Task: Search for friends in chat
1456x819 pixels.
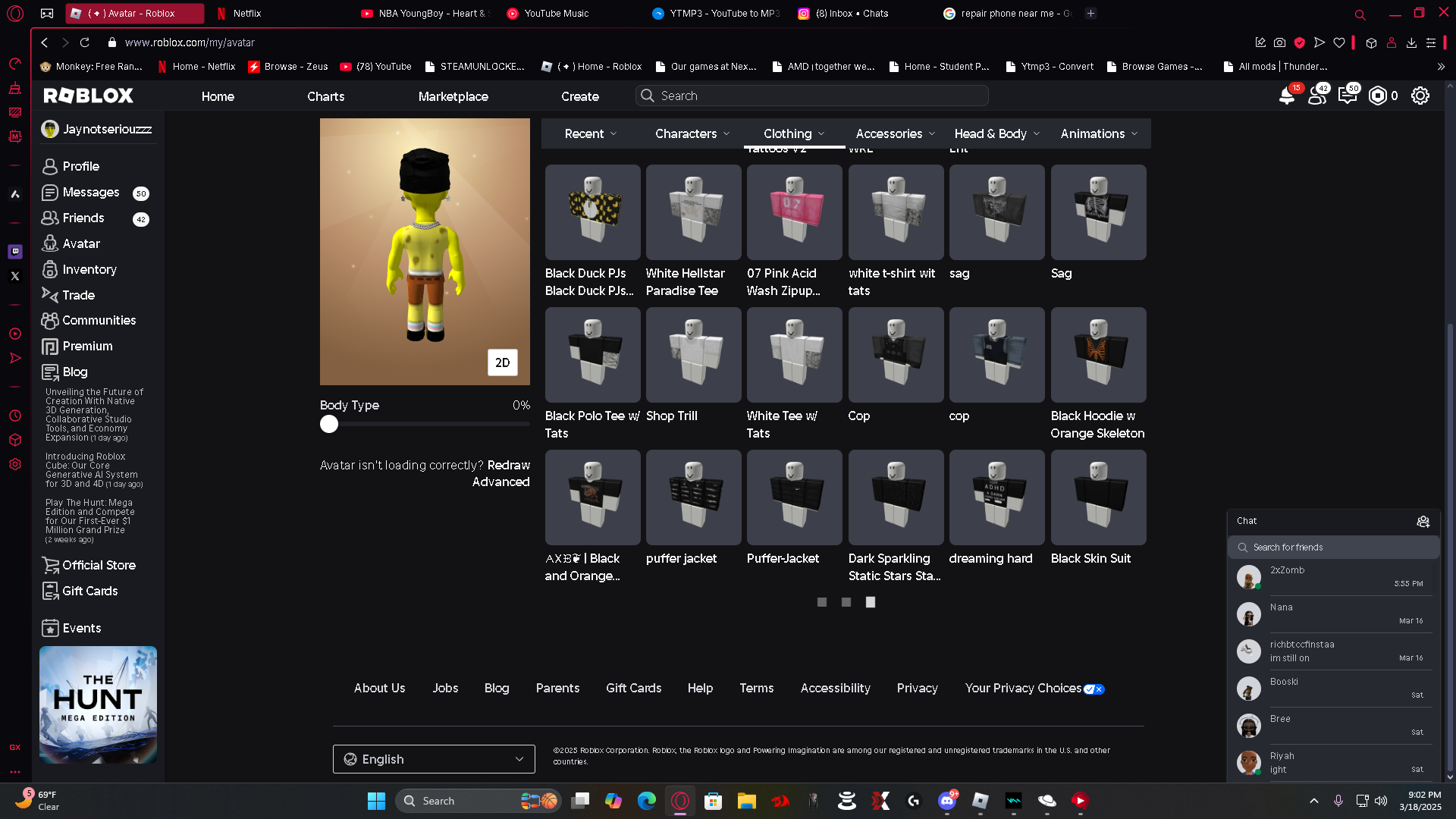Action: tap(1334, 547)
